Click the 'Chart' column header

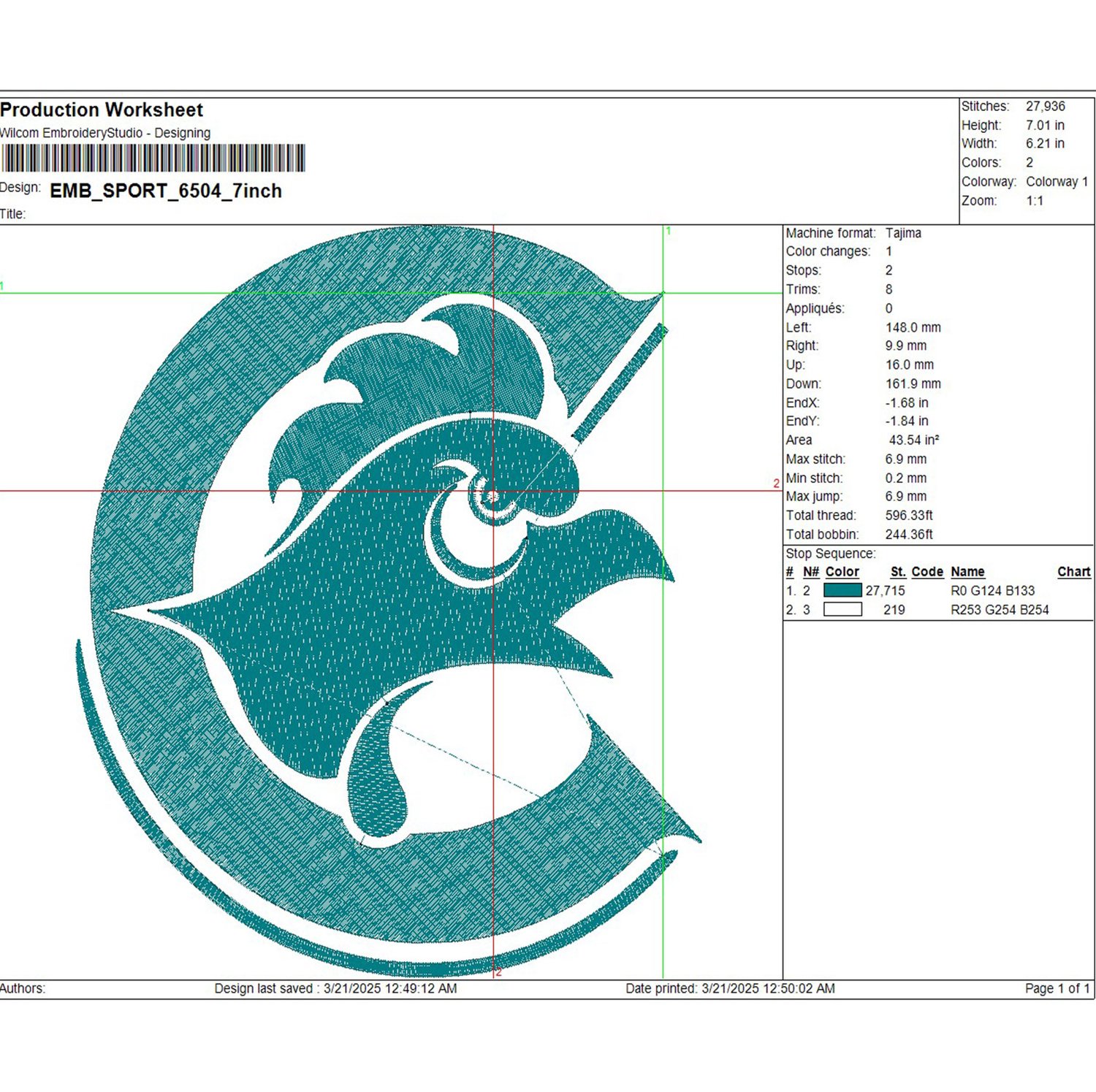click(x=1074, y=572)
